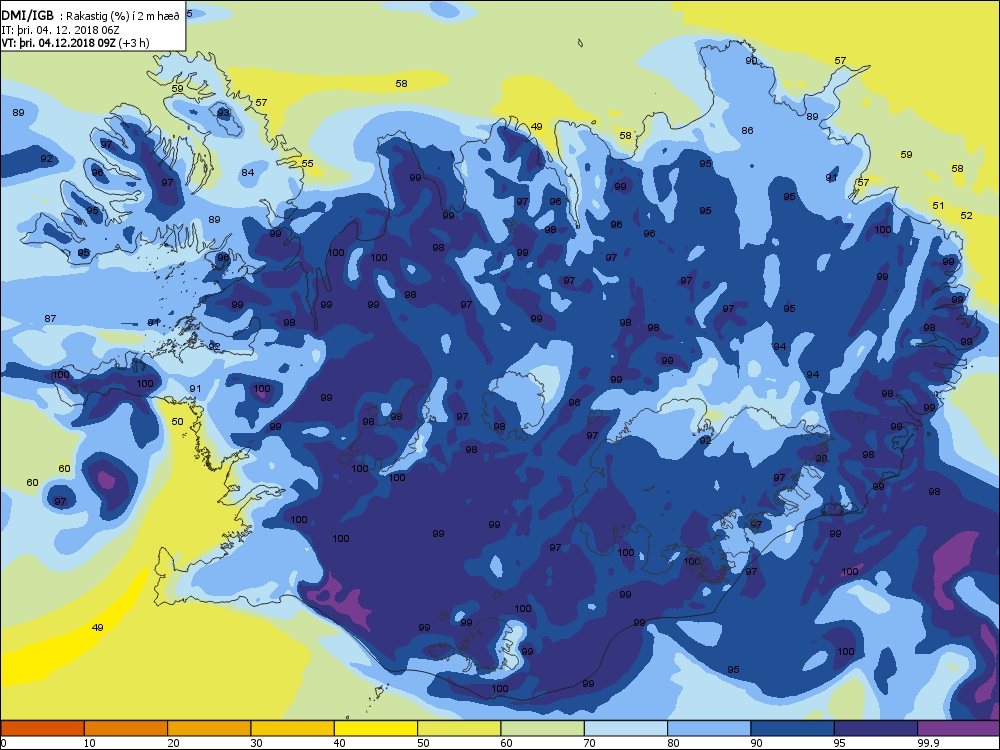The width and height of the screenshot is (1000, 750).
Task: Click the map value '93' in the Westfjords
Action: pos(223,112)
